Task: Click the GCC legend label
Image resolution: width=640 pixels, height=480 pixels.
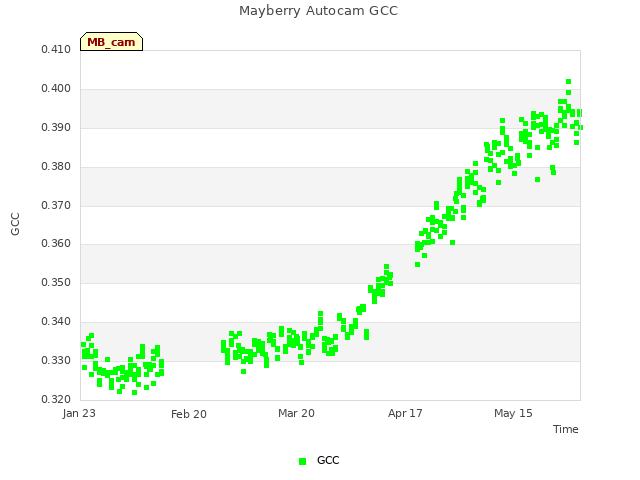Action: pyautogui.click(x=328, y=460)
